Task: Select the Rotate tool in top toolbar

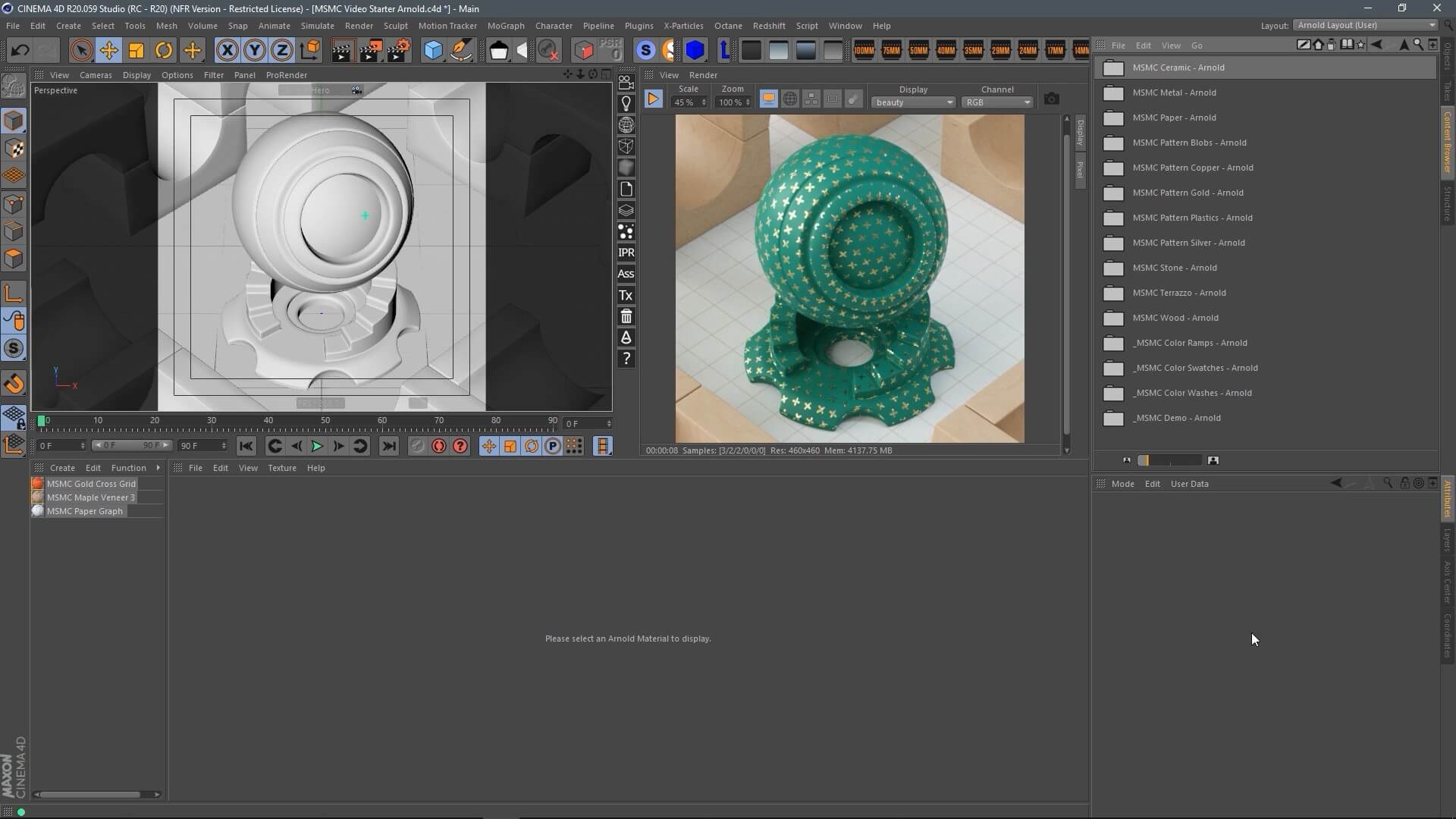Action: [x=164, y=51]
